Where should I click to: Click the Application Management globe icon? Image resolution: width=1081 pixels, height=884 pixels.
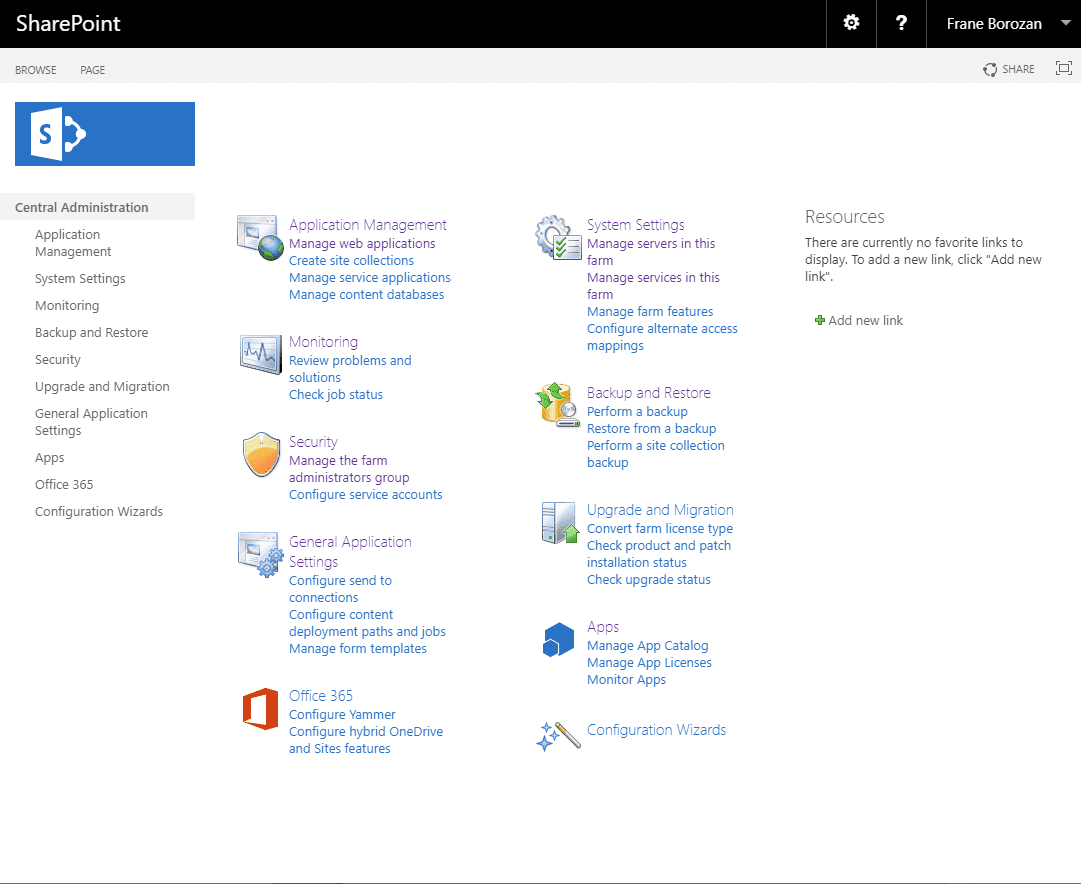click(x=260, y=237)
